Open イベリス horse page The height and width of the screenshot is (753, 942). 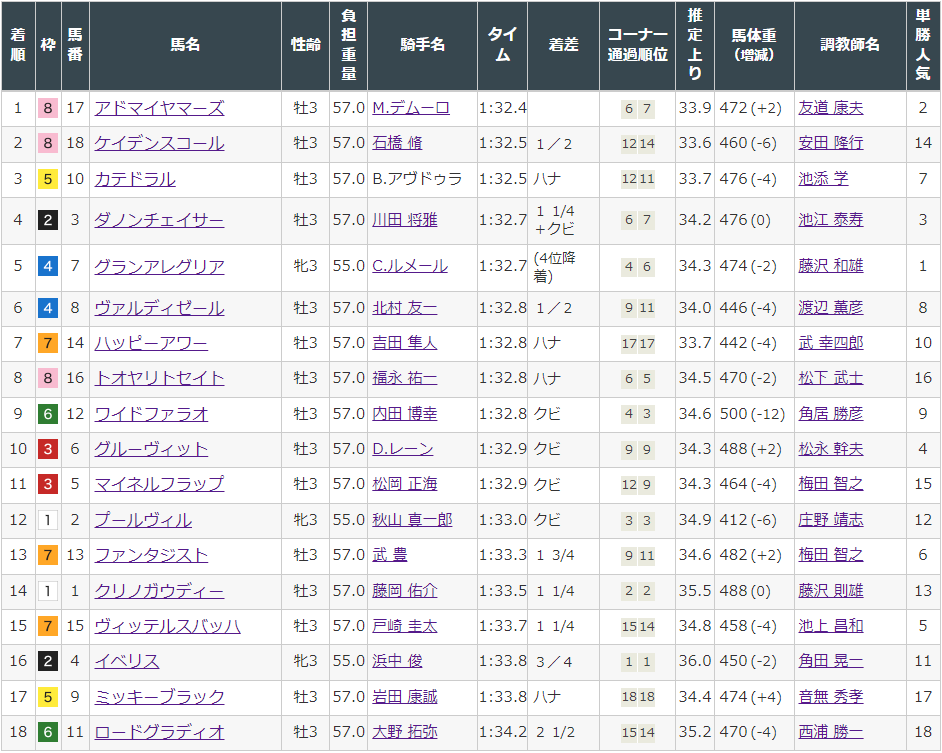pos(127,661)
